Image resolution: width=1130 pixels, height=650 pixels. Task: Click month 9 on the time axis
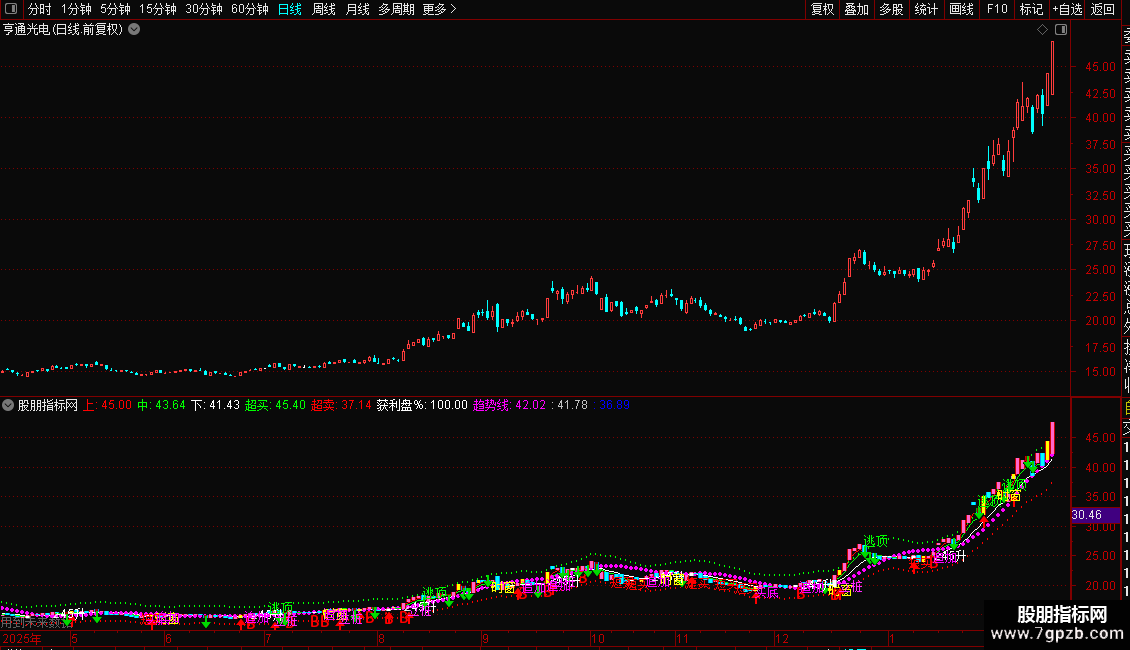pos(486,638)
